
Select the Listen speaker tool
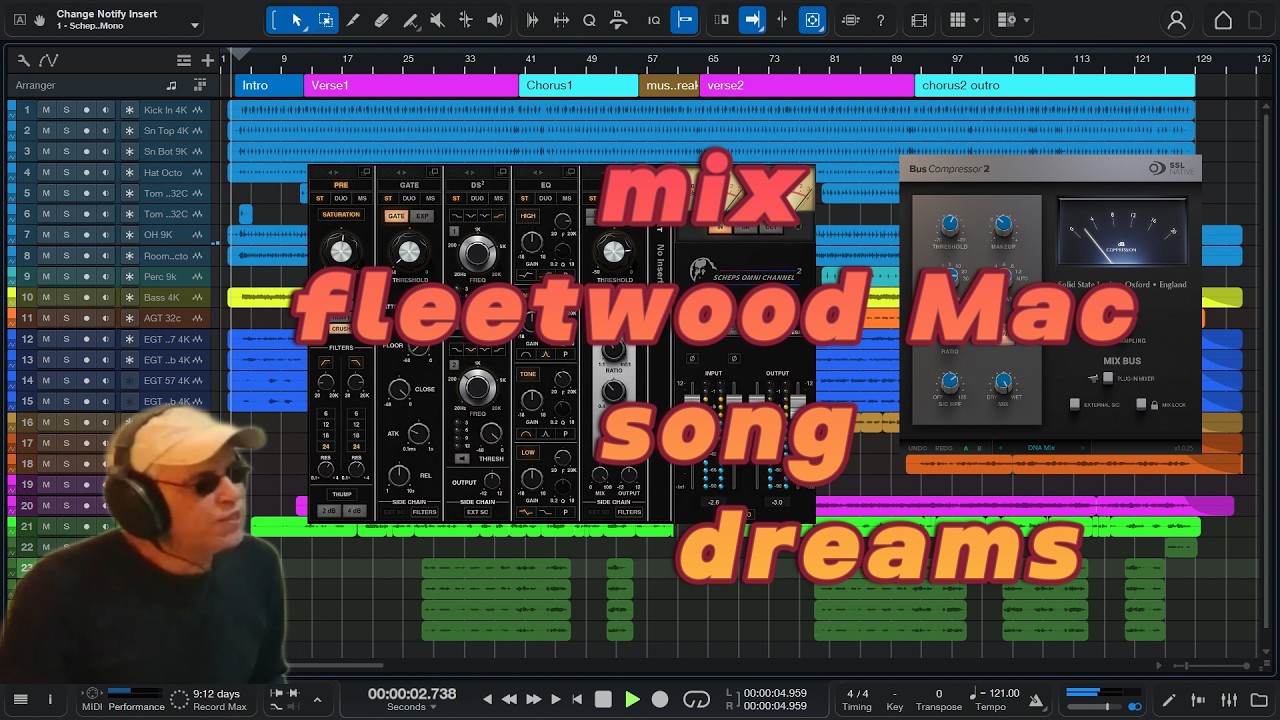[494, 20]
